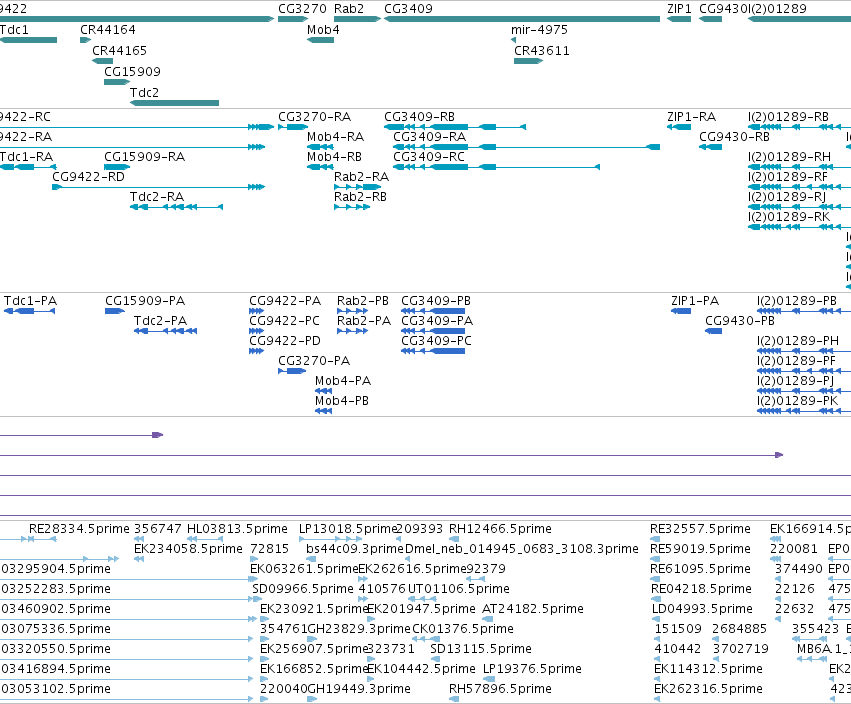
Task: Select the CG15909-RA transcript label
Action: click(x=145, y=157)
